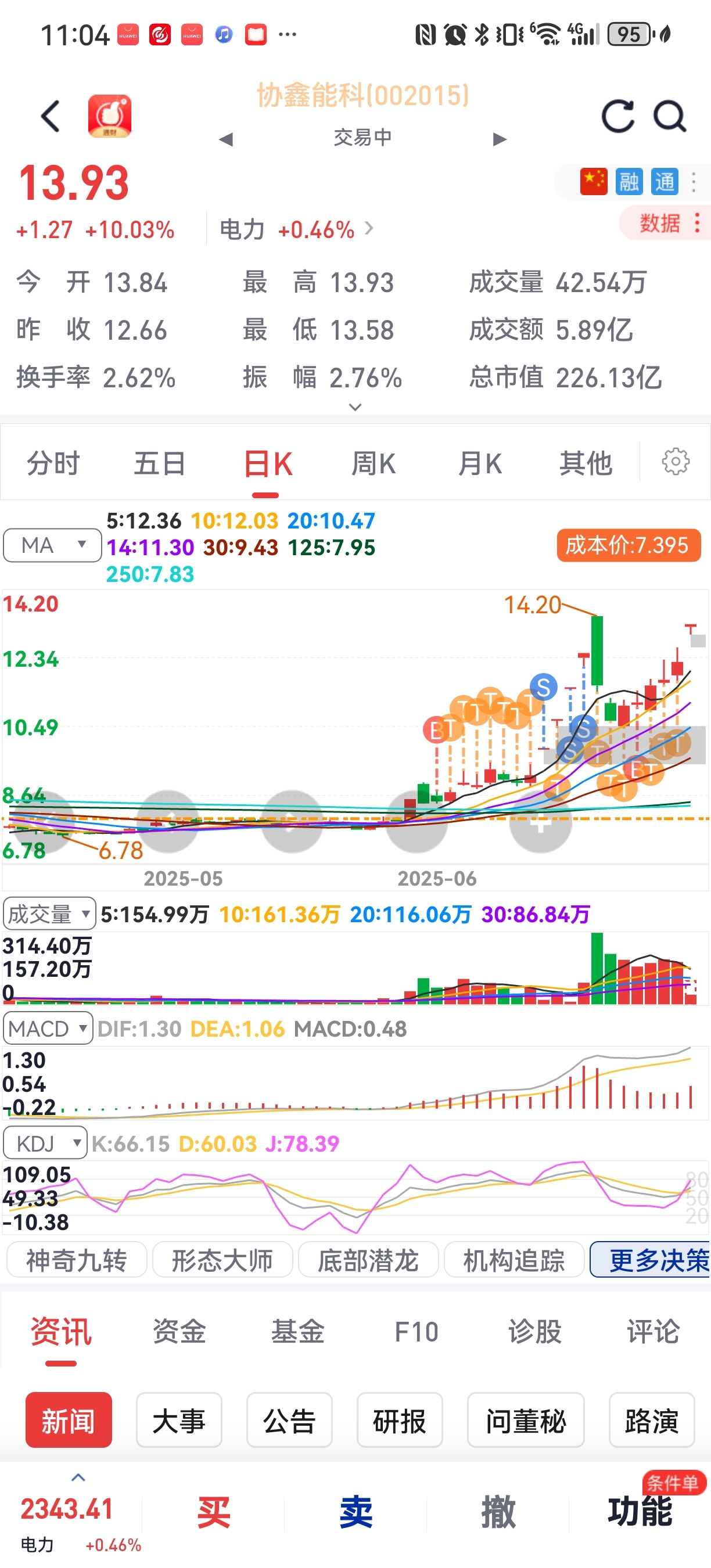Refresh the stock quote data
The width and height of the screenshot is (711, 1568).
click(x=618, y=116)
